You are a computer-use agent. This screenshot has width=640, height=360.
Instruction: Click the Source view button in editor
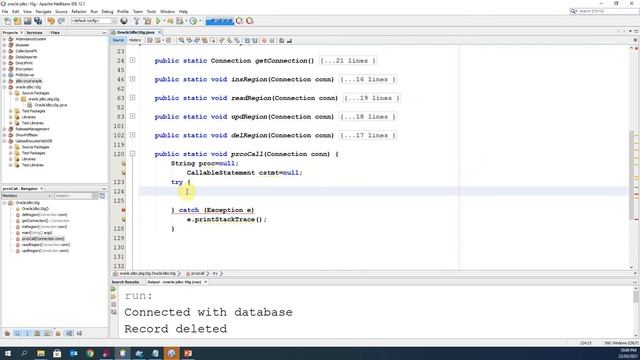(118, 40)
